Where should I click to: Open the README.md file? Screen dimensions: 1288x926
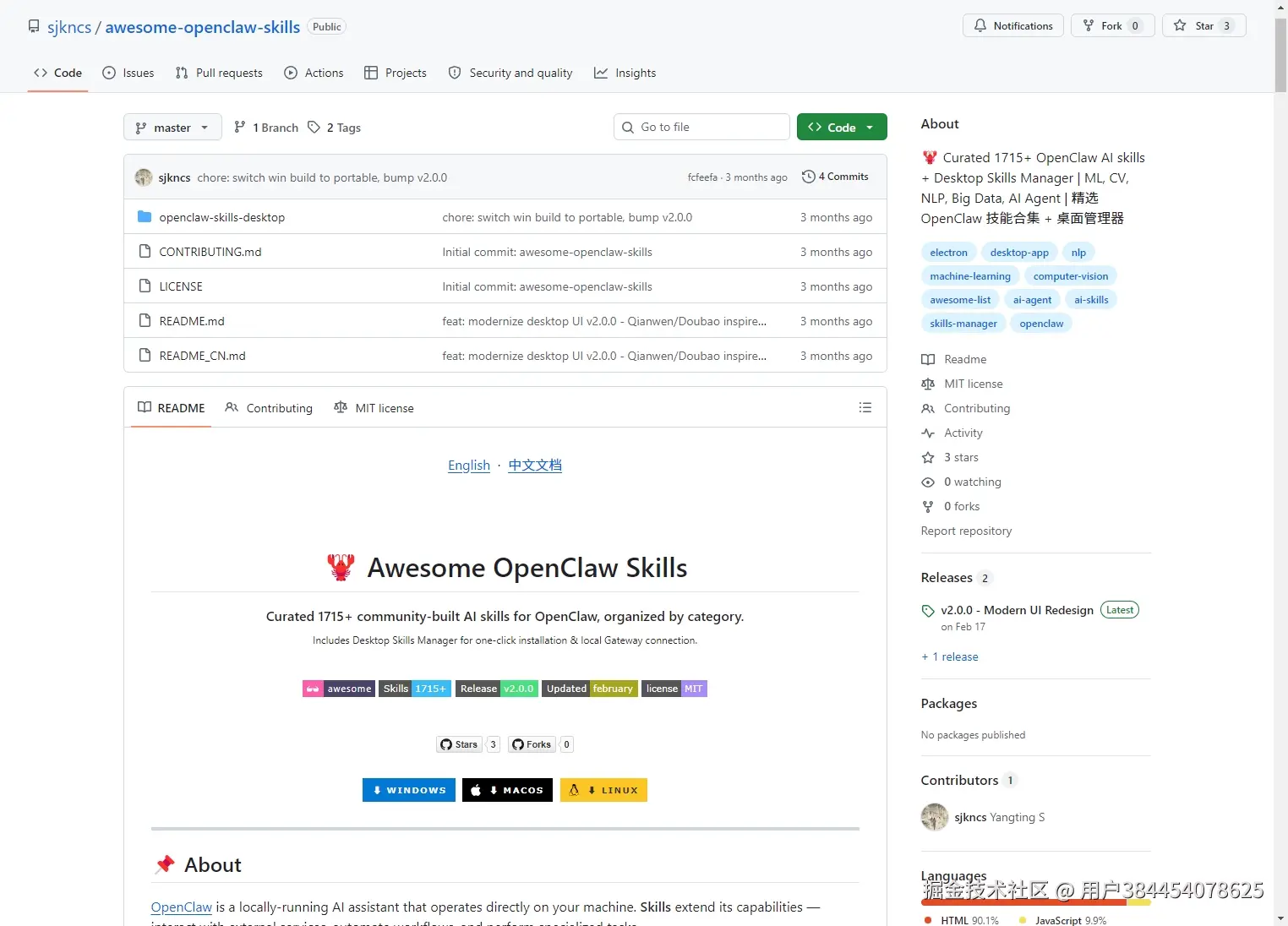coord(192,321)
